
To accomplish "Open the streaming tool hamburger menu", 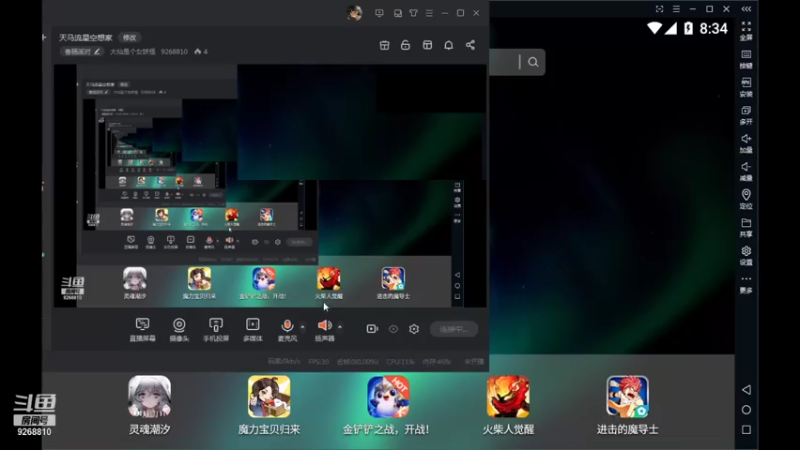I will pyautogui.click(x=429, y=13).
